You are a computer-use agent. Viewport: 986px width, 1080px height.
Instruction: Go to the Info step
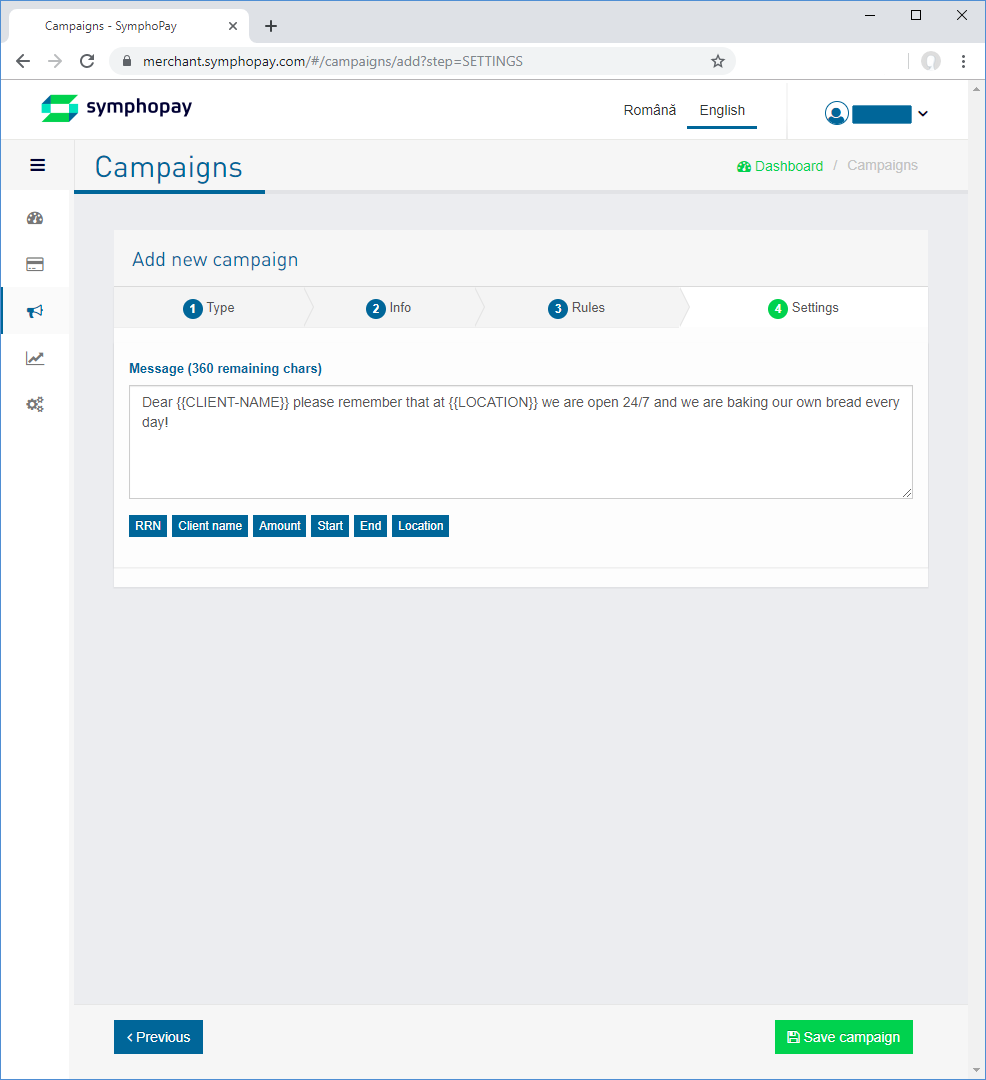[x=389, y=308]
